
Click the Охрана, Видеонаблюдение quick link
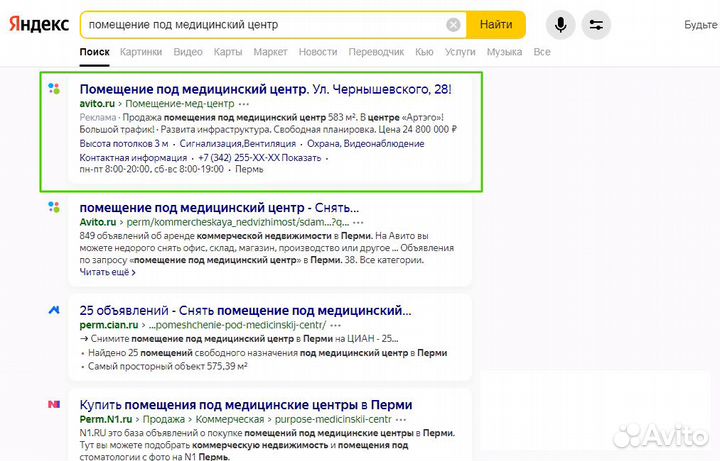point(366,144)
